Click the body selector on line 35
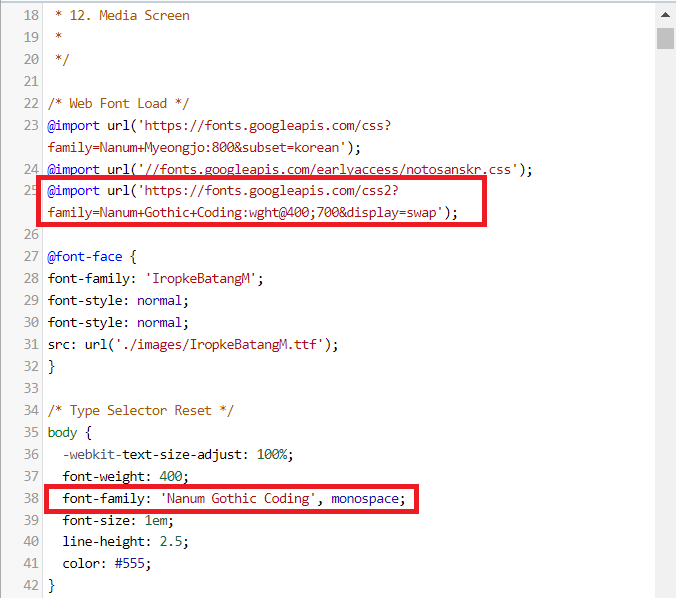This screenshot has width=676, height=598. point(62,432)
